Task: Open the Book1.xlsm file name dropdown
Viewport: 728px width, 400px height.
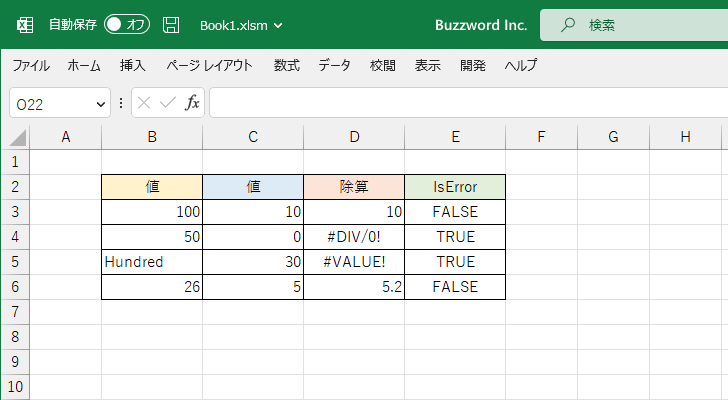Action: pyautogui.click(x=241, y=24)
